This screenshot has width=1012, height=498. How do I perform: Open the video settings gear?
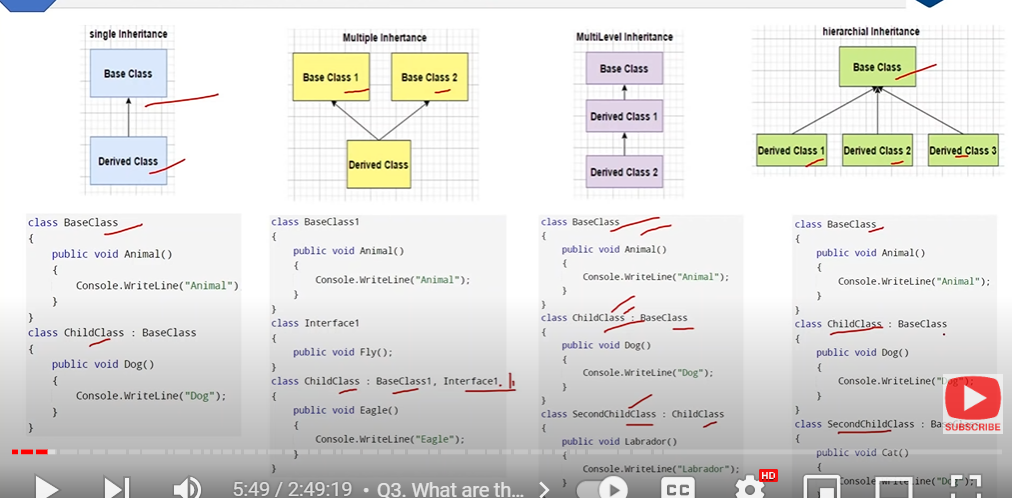click(750, 488)
